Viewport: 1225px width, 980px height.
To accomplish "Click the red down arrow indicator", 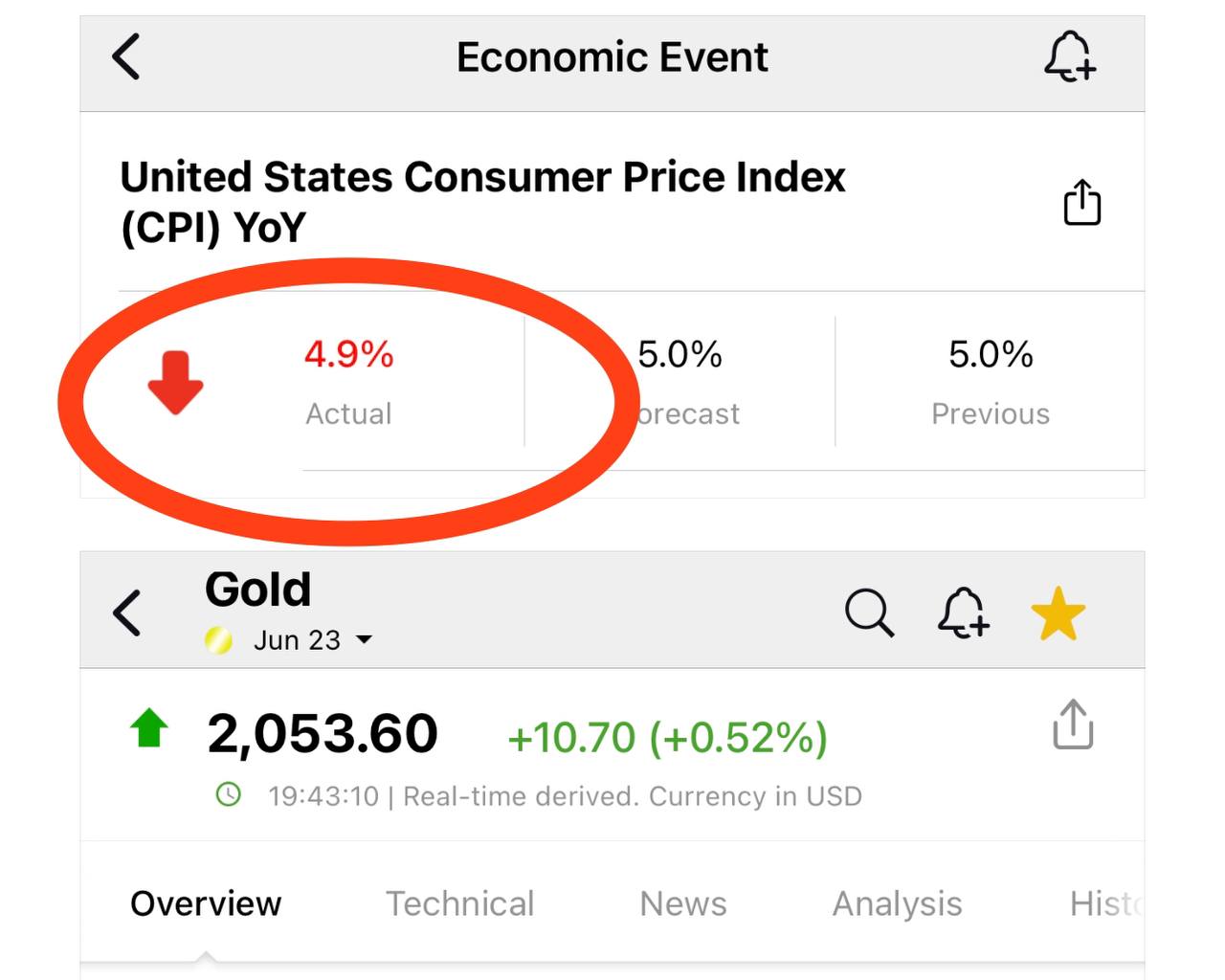I will 175,383.
